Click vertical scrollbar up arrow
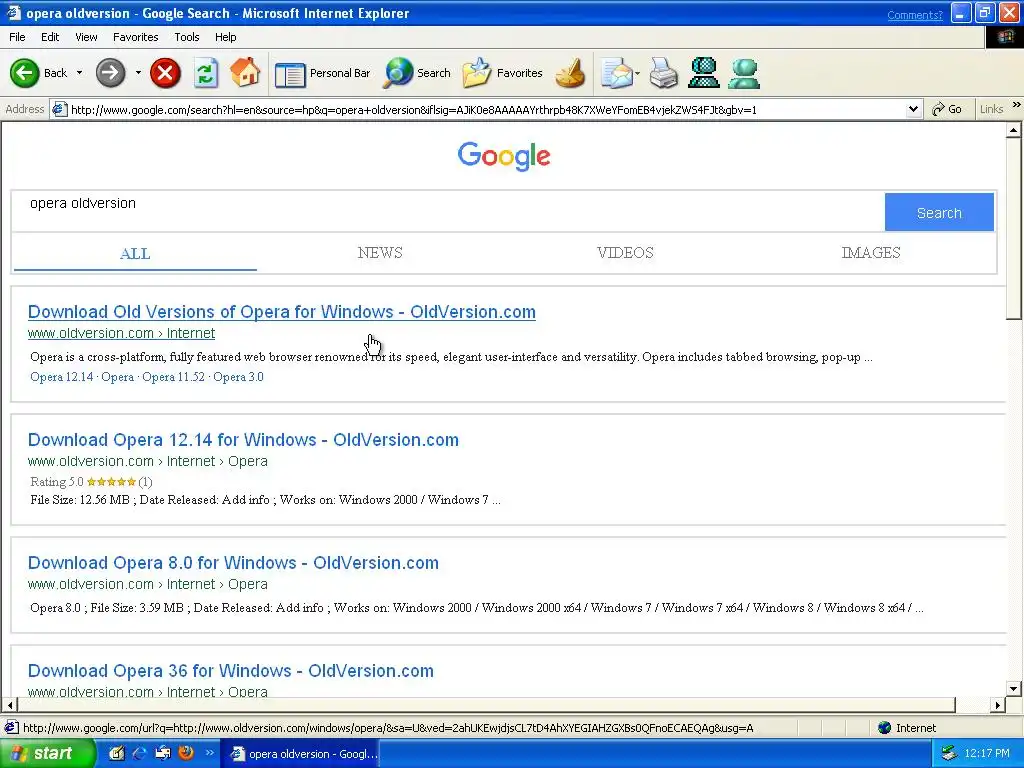Screen dimensions: 1024x768 1013,131
